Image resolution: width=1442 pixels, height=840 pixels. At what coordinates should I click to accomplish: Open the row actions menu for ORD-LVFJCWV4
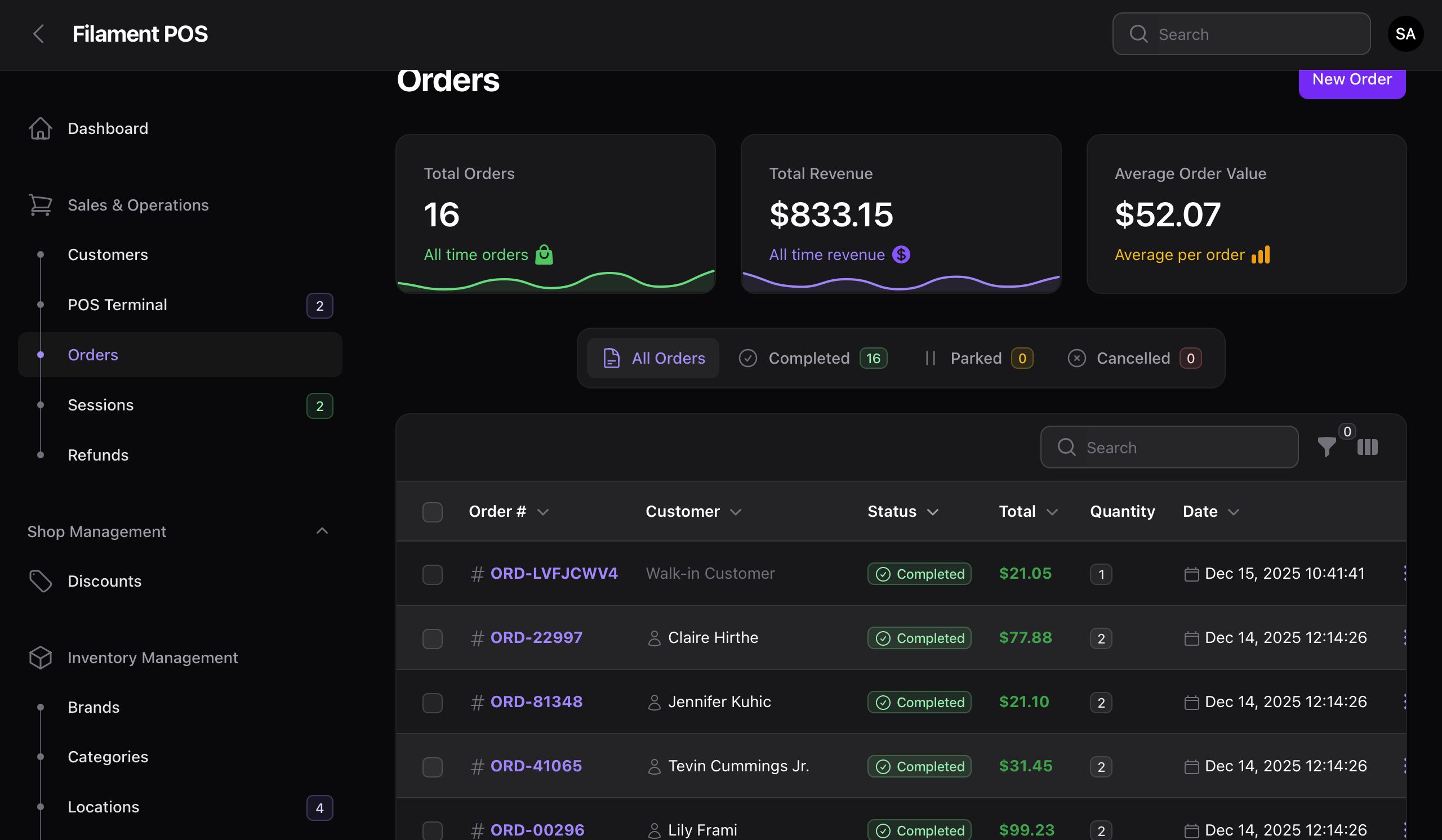(1405, 573)
